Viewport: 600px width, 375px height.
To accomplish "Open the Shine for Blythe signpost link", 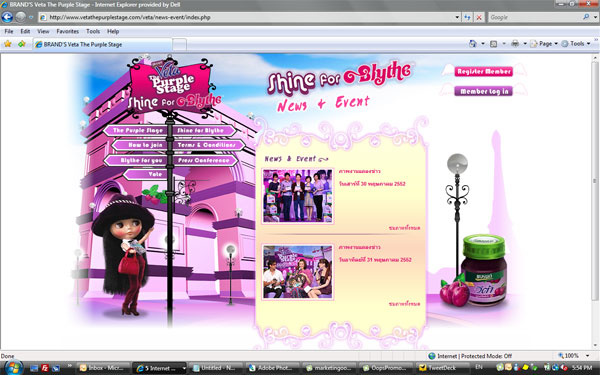I will click(x=203, y=130).
